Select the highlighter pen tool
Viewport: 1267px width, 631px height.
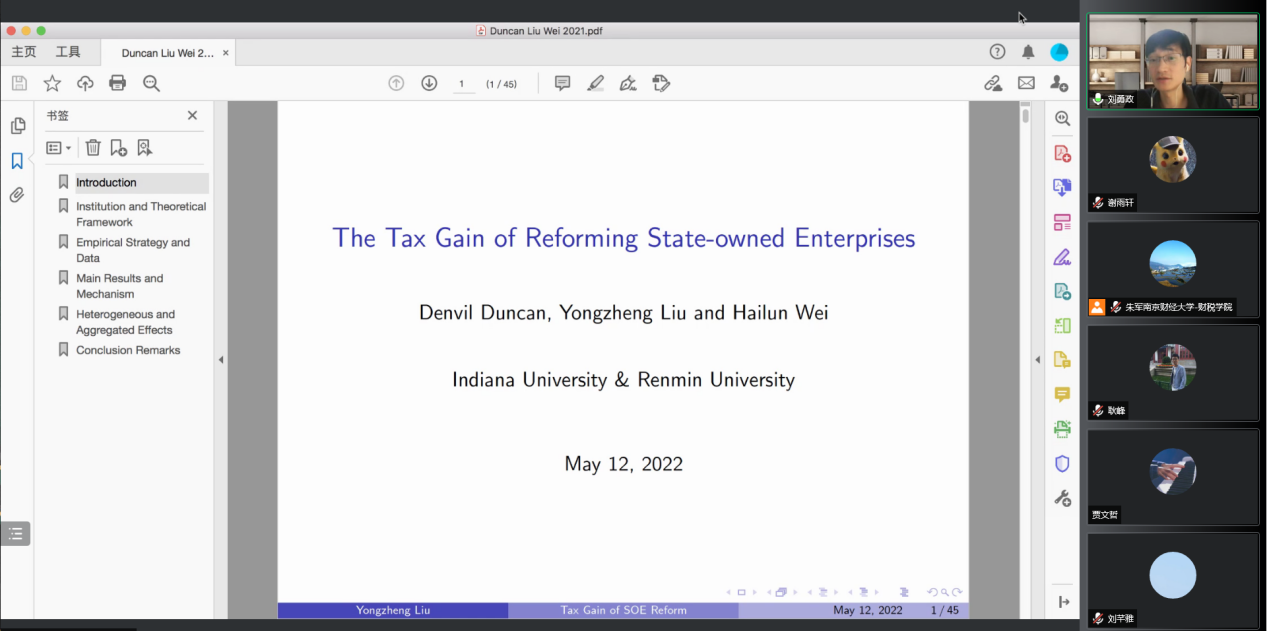595,83
